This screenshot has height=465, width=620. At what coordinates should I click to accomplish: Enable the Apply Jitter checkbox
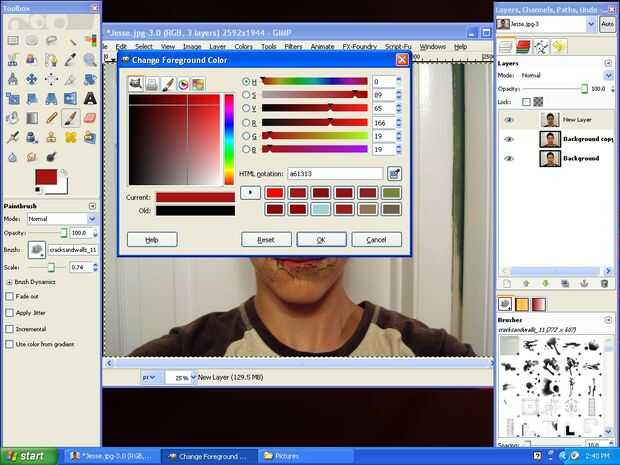pyautogui.click(x=9, y=312)
